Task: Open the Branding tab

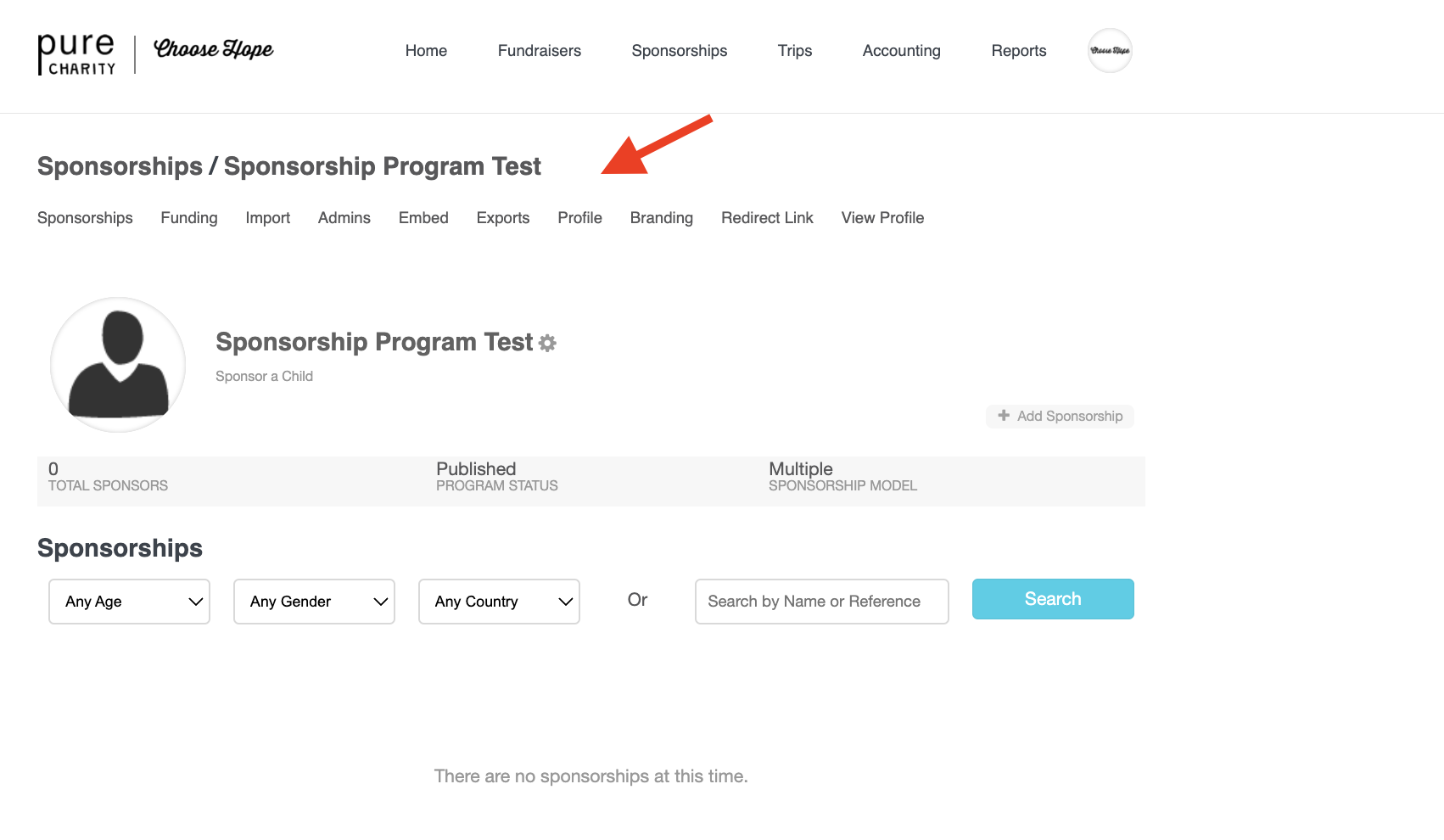Action: [661, 218]
